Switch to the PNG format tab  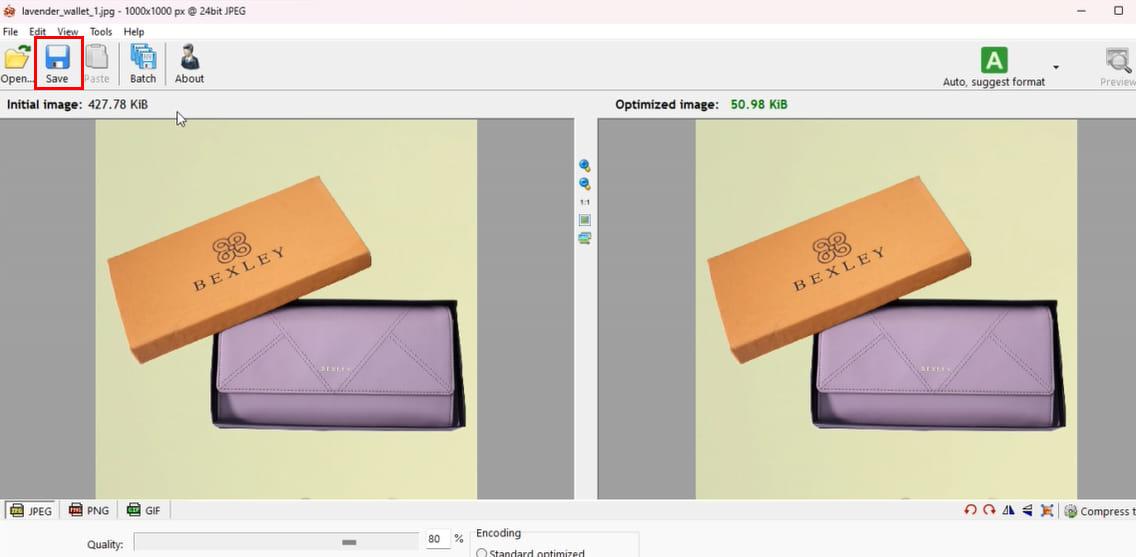[x=89, y=511]
